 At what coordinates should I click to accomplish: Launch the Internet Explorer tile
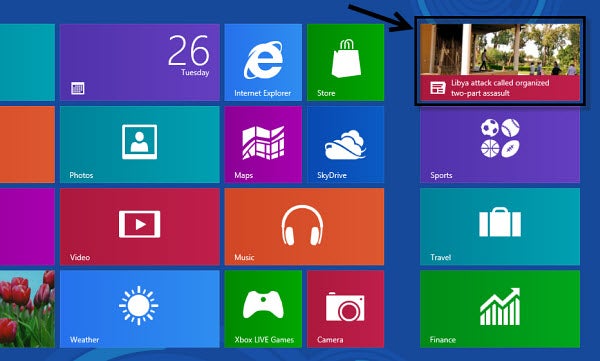[x=263, y=62]
